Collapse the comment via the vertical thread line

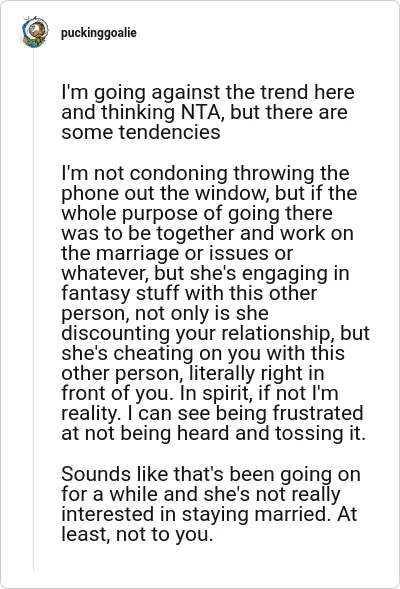(x=33, y=310)
